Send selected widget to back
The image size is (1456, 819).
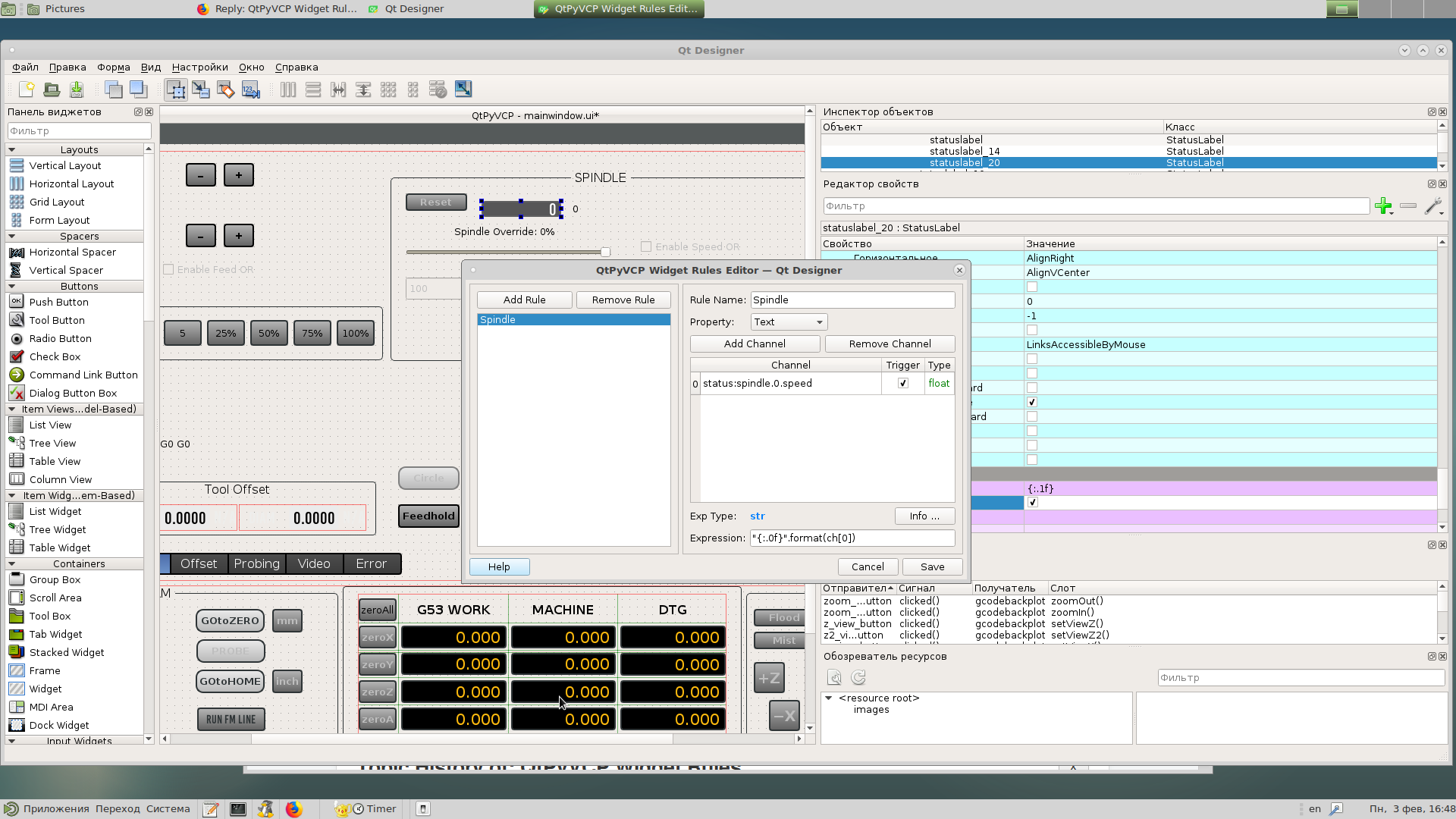[x=113, y=89]
